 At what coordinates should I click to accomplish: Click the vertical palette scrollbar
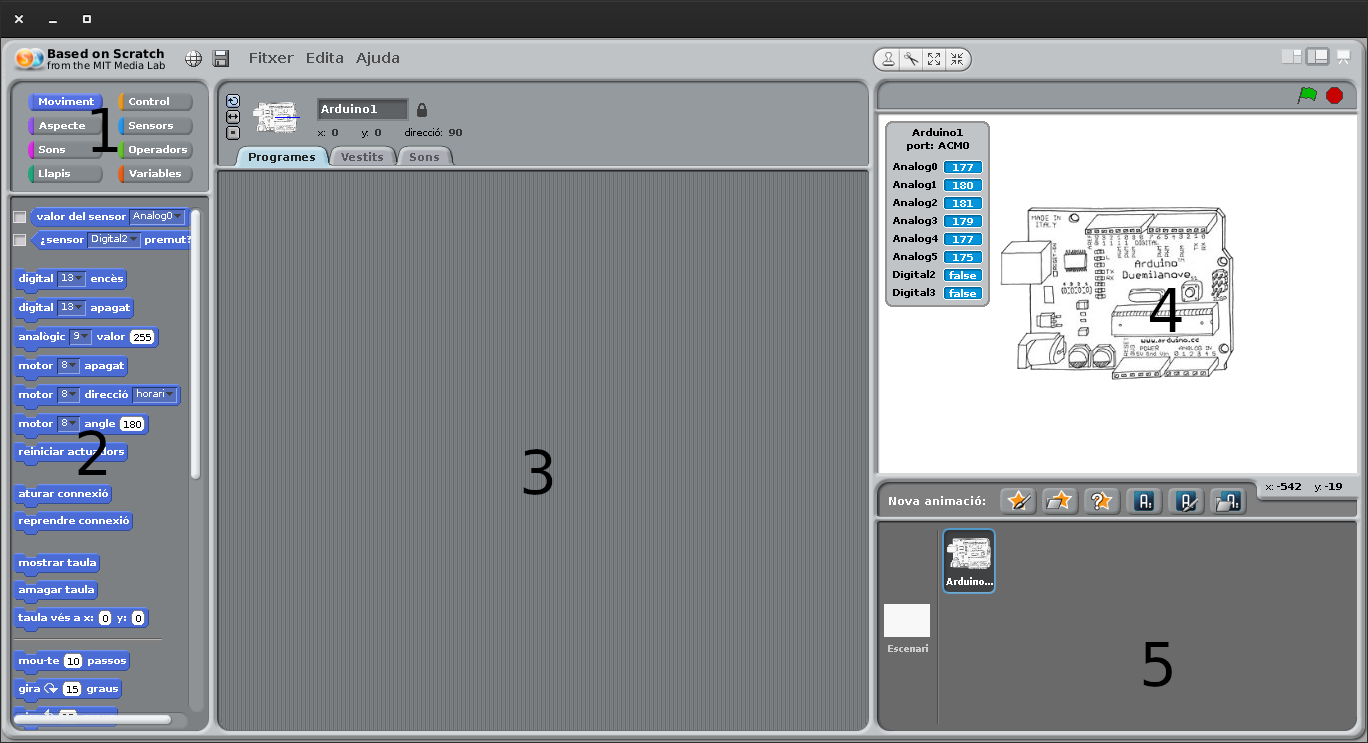click(196, 343)
